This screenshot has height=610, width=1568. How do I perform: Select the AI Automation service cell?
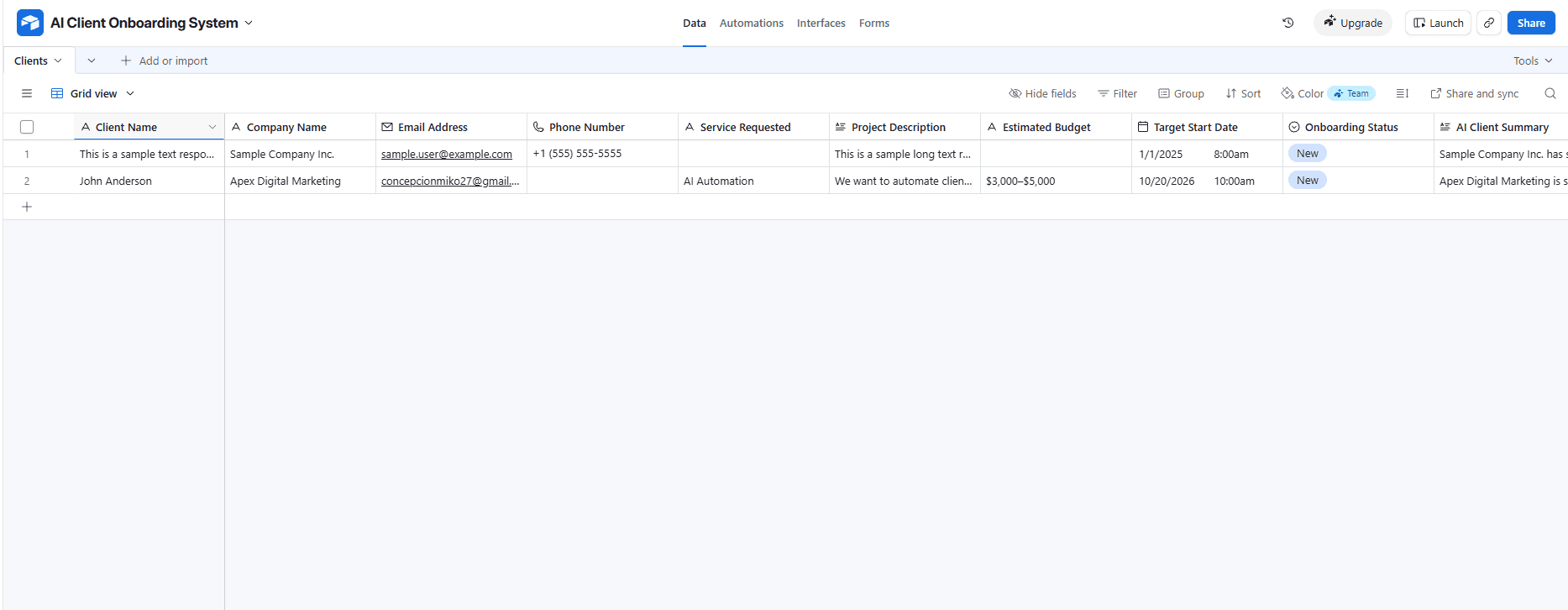[x=753, y=181]
